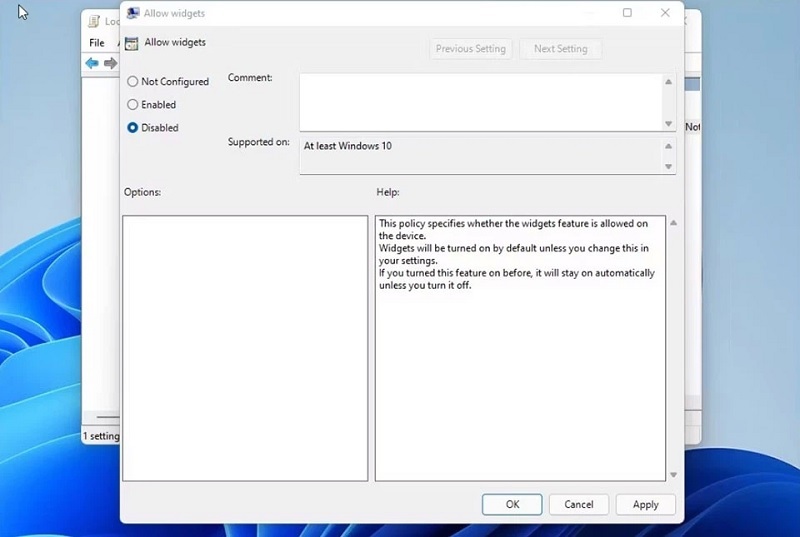Maximize the Allow widgets dialog

tap(627, 13)
